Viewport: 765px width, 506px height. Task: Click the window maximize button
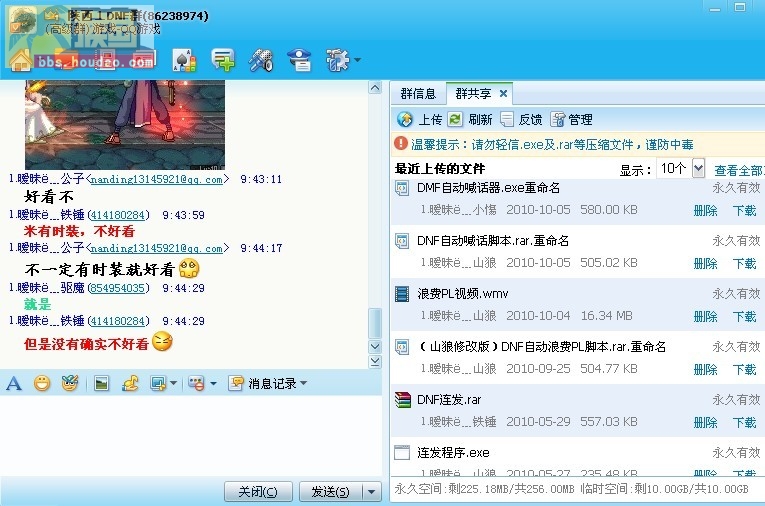[x=740, y=7]
